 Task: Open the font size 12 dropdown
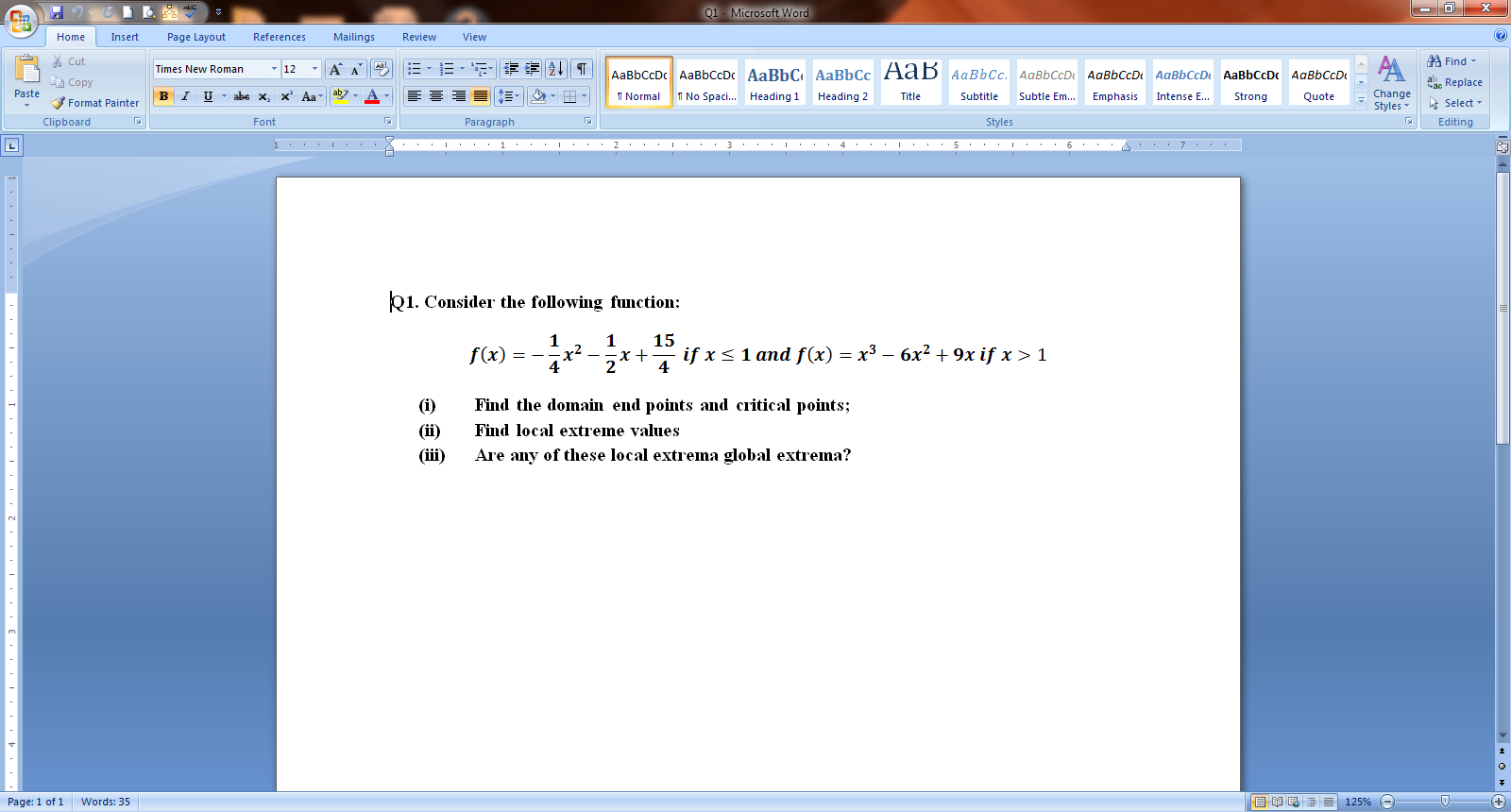[314, 69]
